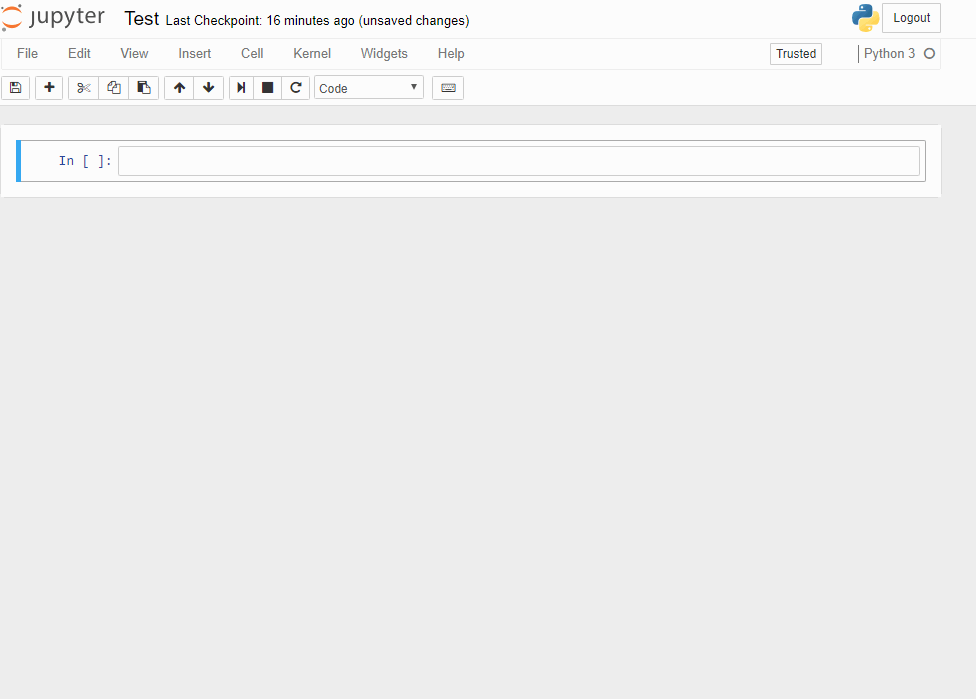The width and height of the screenshot is (976, 699).
Task: Click the Jupyter logo
Action: (54, 17)
